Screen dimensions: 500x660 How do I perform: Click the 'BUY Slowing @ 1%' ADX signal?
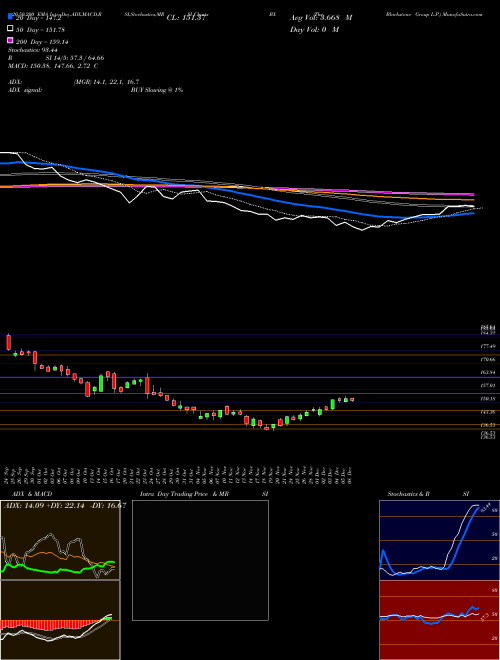click(x=157, y=90)
